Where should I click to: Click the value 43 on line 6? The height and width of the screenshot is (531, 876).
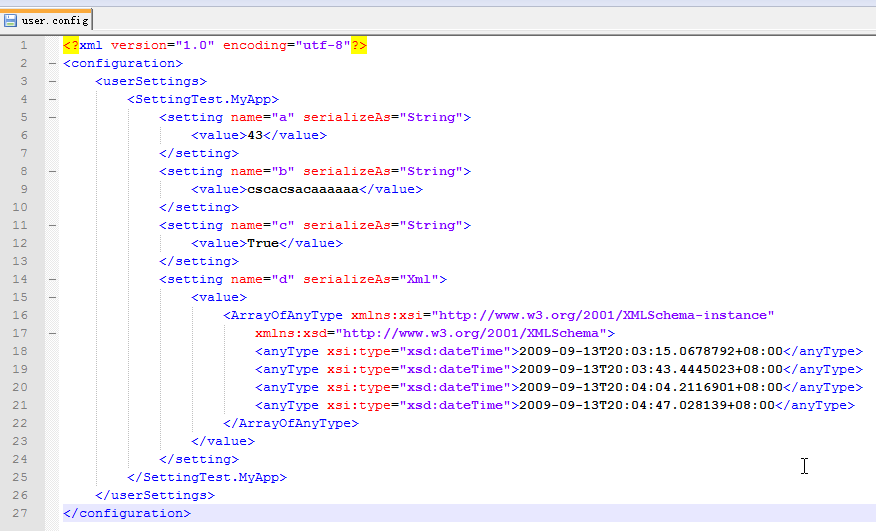255,135
